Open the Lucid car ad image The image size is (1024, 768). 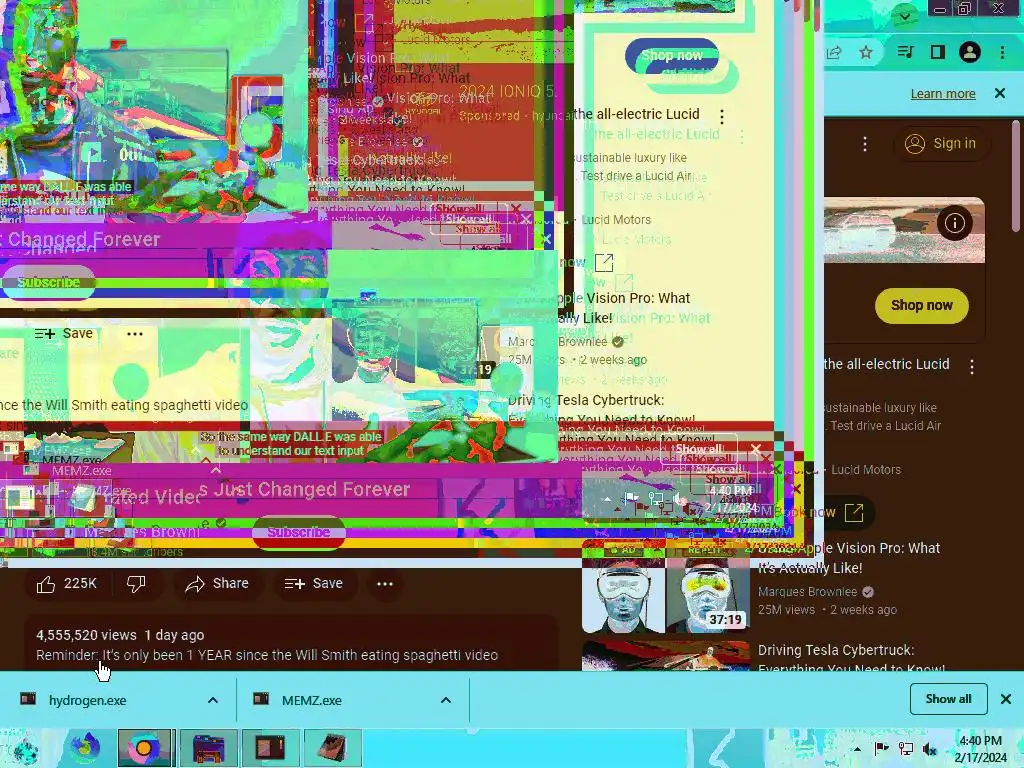904,230
